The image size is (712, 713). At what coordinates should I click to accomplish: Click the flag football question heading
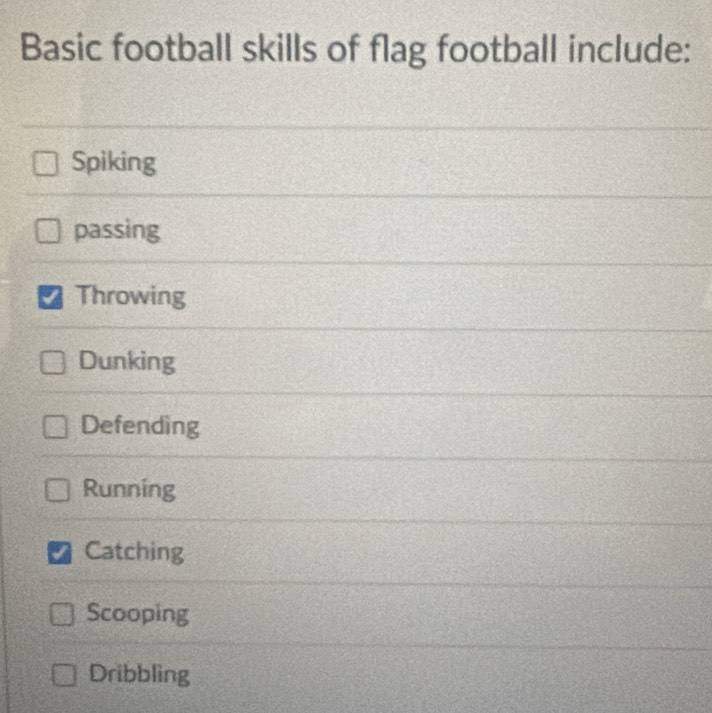tap(356, 49)
